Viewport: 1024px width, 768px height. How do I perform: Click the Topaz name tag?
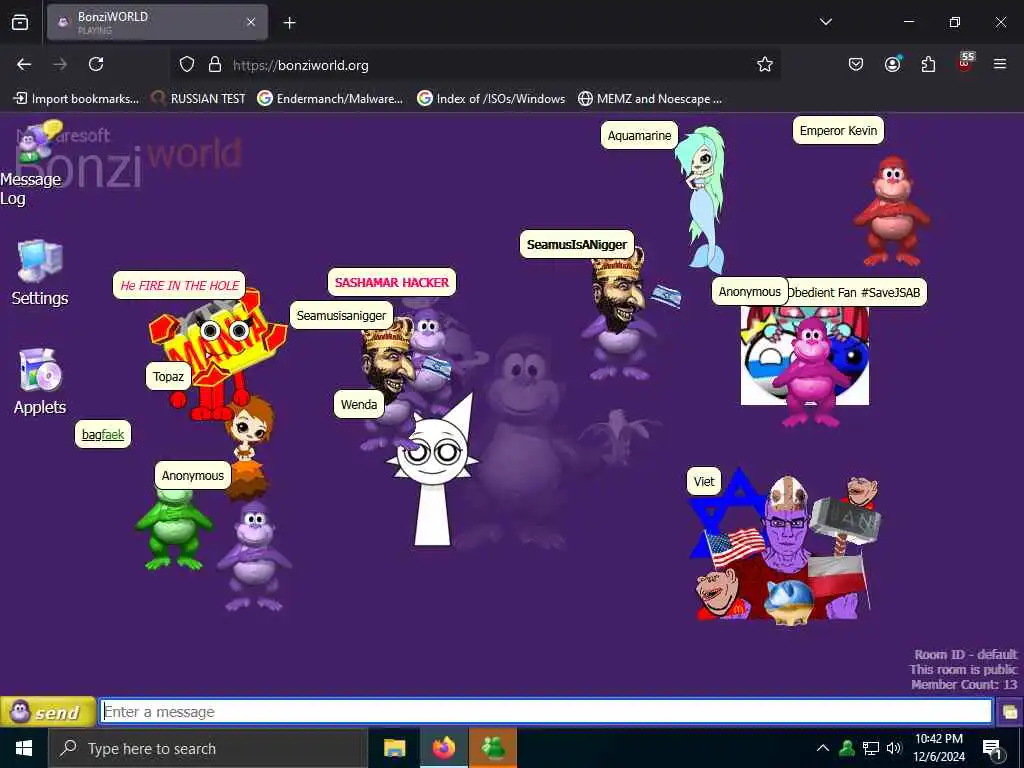[x=168, y=376]
